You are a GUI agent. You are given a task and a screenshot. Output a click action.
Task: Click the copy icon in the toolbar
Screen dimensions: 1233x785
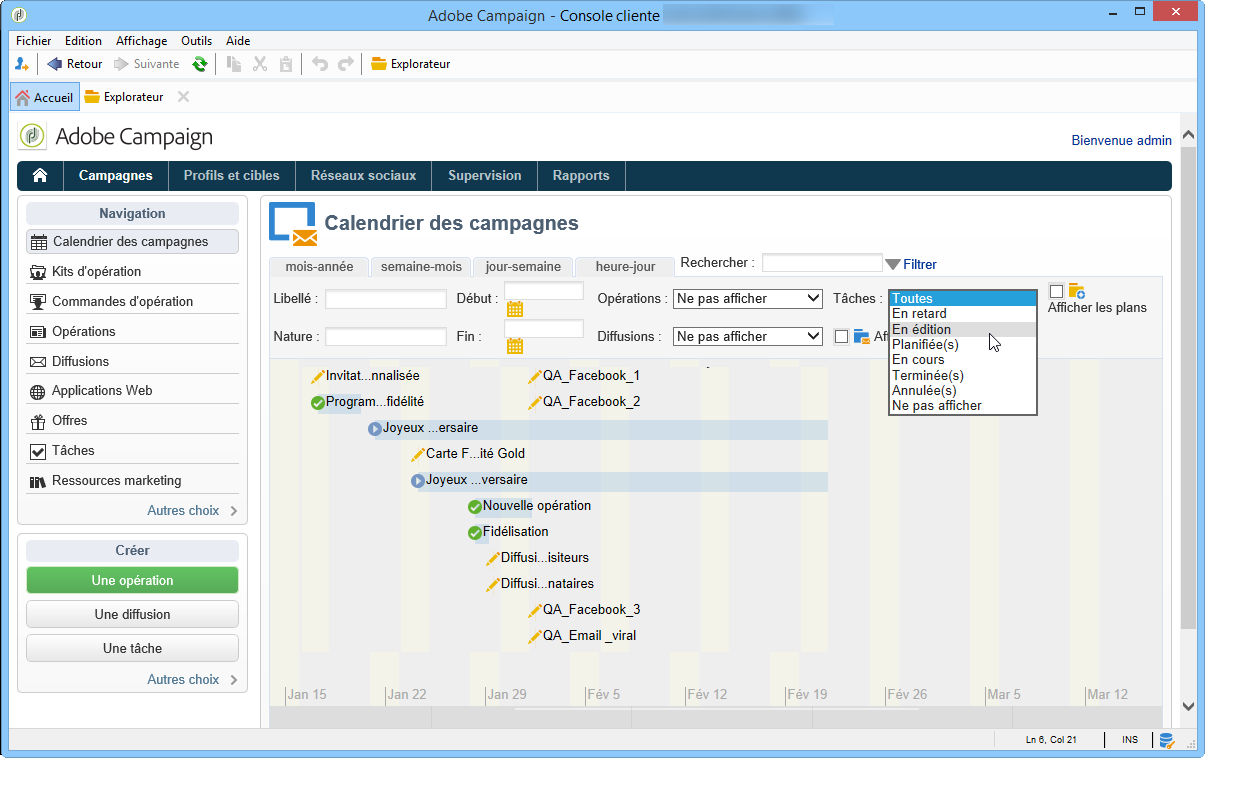tap(234, 64)
